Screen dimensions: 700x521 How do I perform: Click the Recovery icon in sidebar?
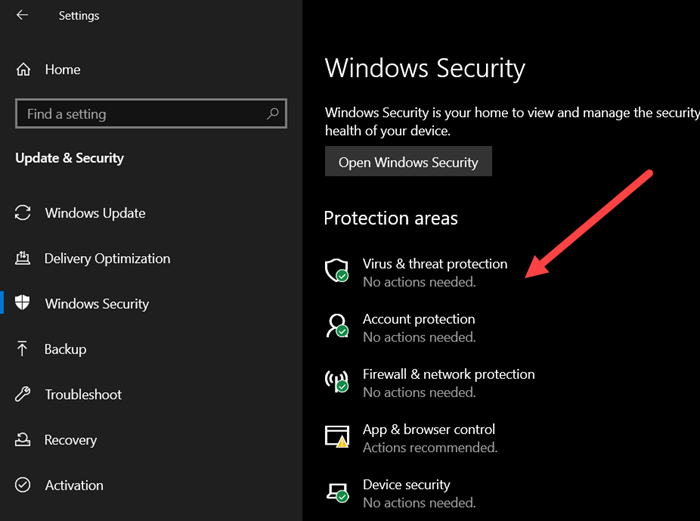point(23,440)
